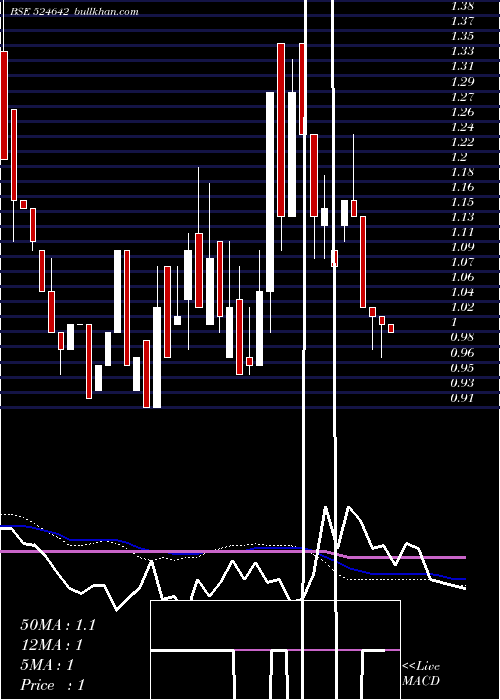Image resolution: width=500 pixels, height=700 pixels.
Task: Click the 0.91 price axis label
Action: coord(462,398)
